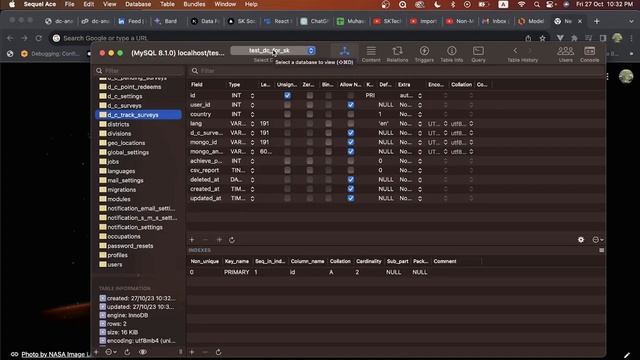Toggle Allow Null for mongo_an... field
The width and height of the screenshot is (640, 360).
[x=351, y=151]
